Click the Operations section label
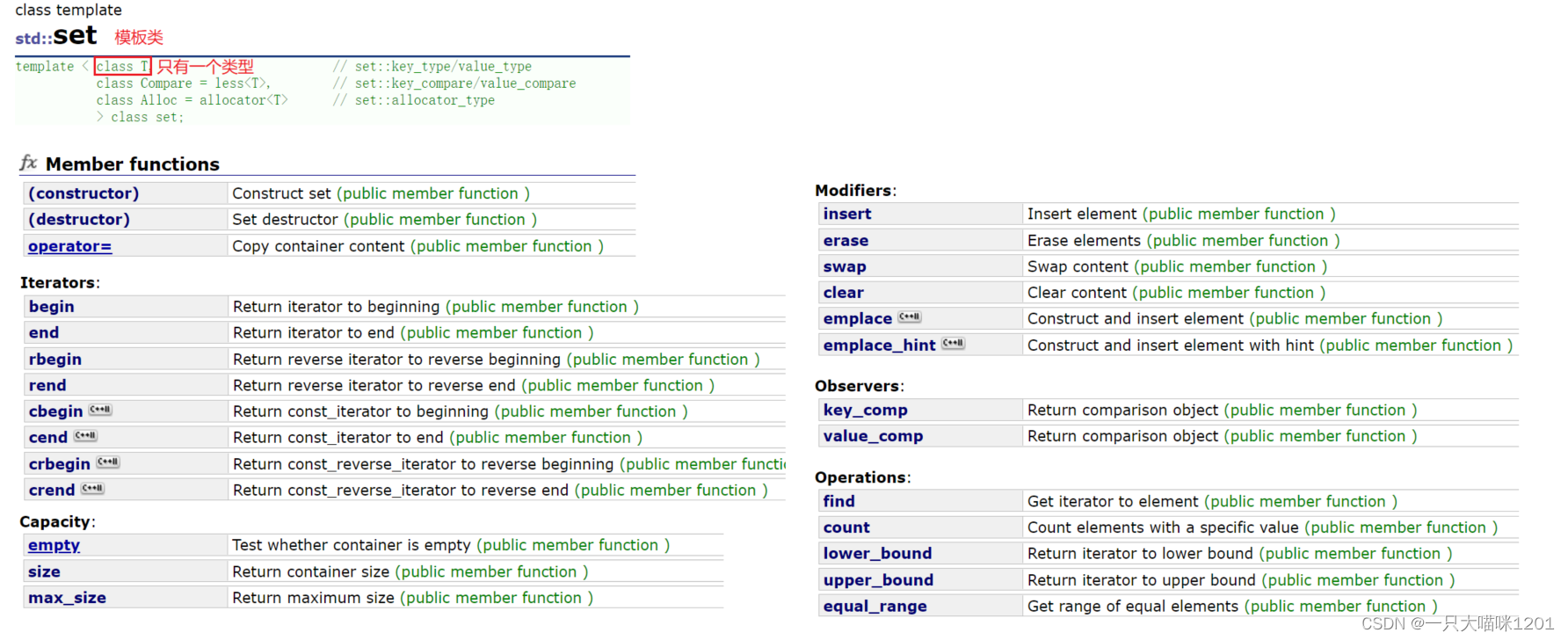1568x640 pixels. (862, 477)
